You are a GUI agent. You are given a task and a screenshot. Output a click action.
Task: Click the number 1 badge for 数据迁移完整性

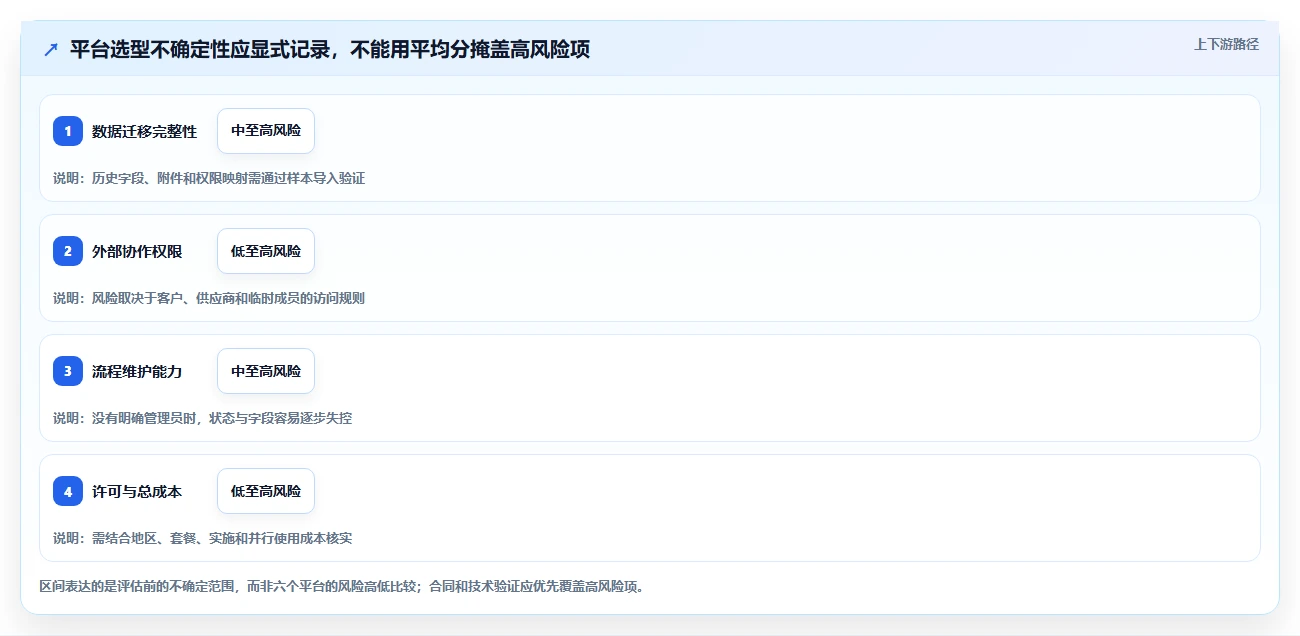click(x=68, y=131)
